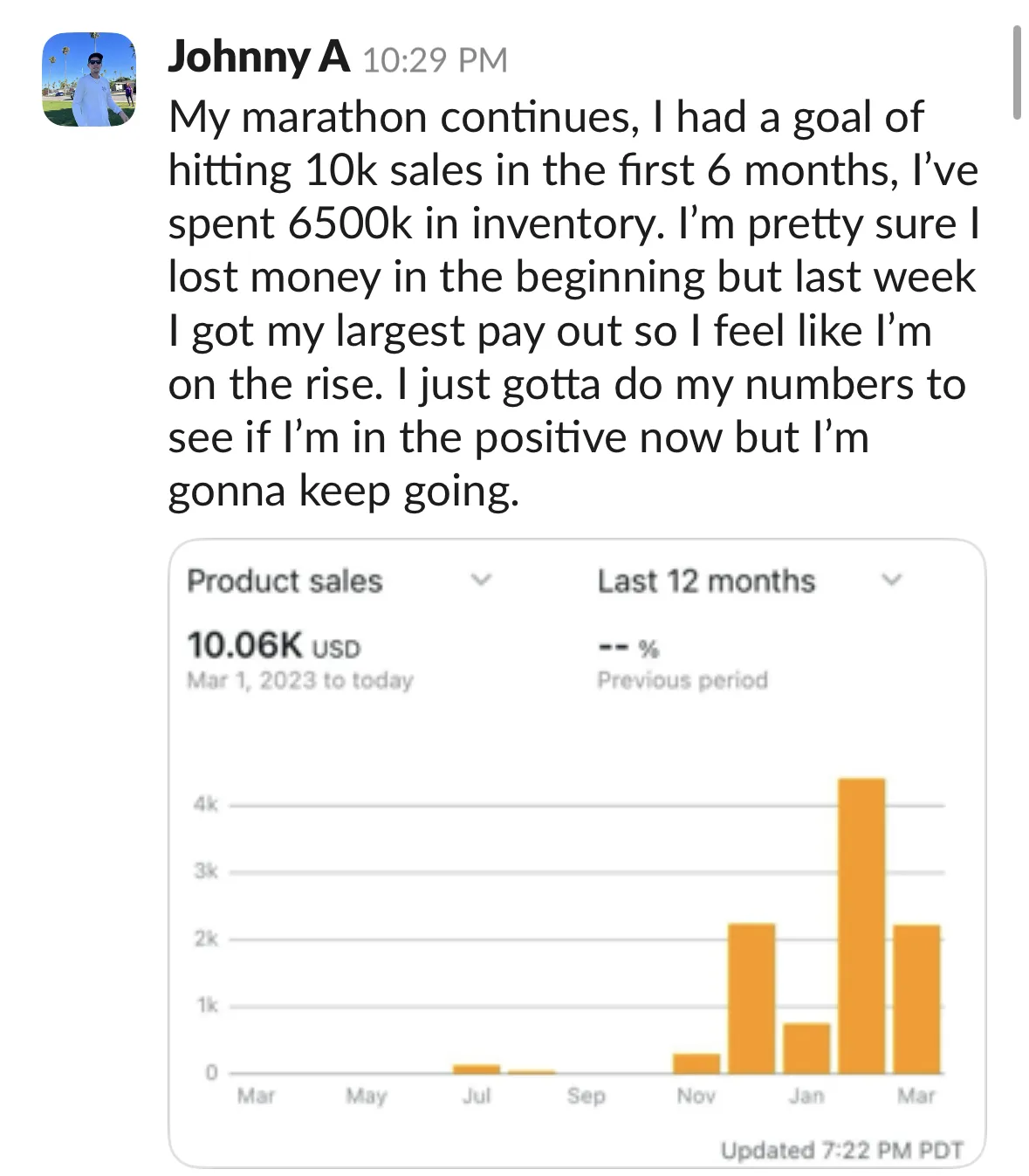Image resolution: width=1029 pixels, height=1176 pixels.
Task: Click the small November orange bar
Action: tap(696, 1063)
